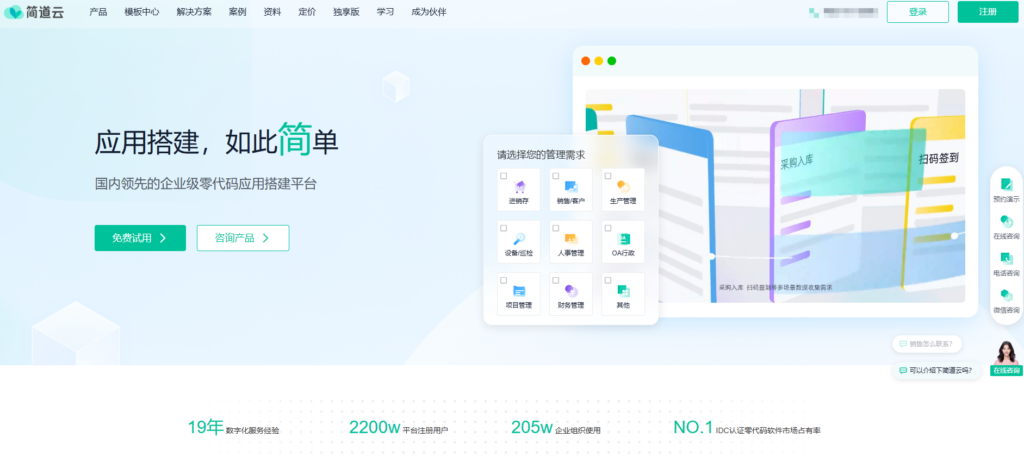
Task: Go to the 案例 page
Action: (x=238, y=12)
